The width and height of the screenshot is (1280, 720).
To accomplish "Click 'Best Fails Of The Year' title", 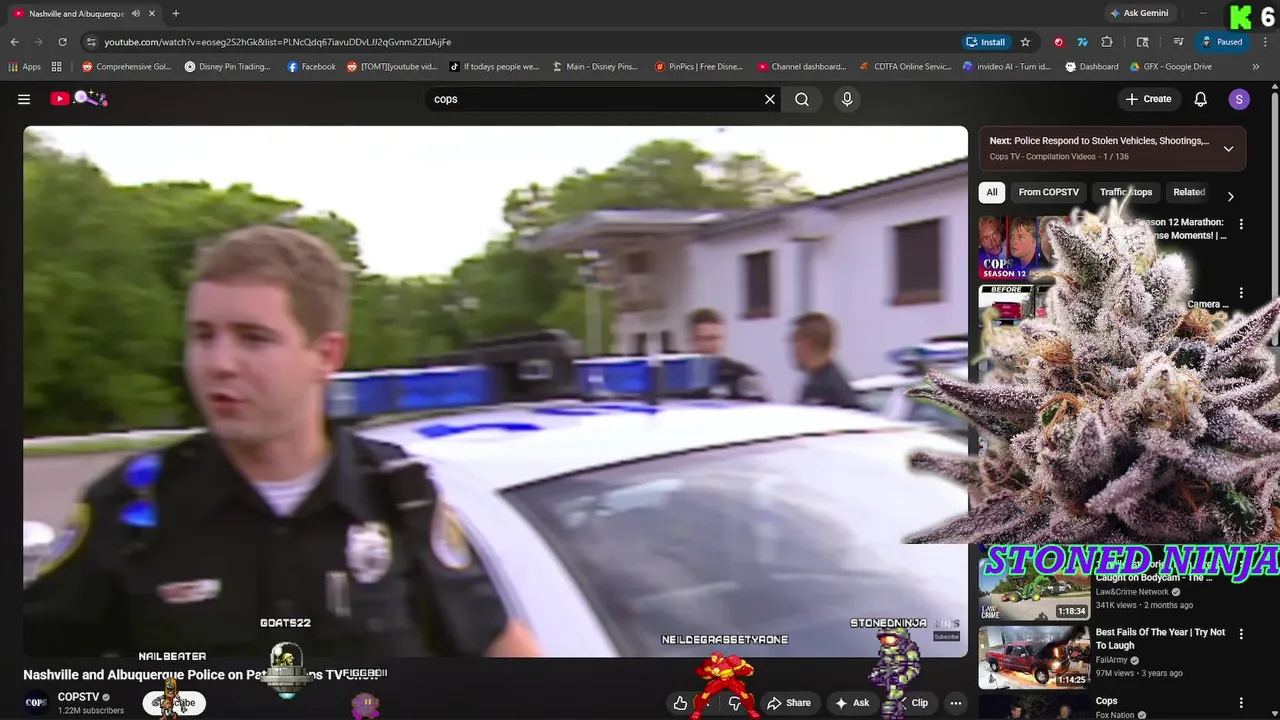I will coord(1160,639).
